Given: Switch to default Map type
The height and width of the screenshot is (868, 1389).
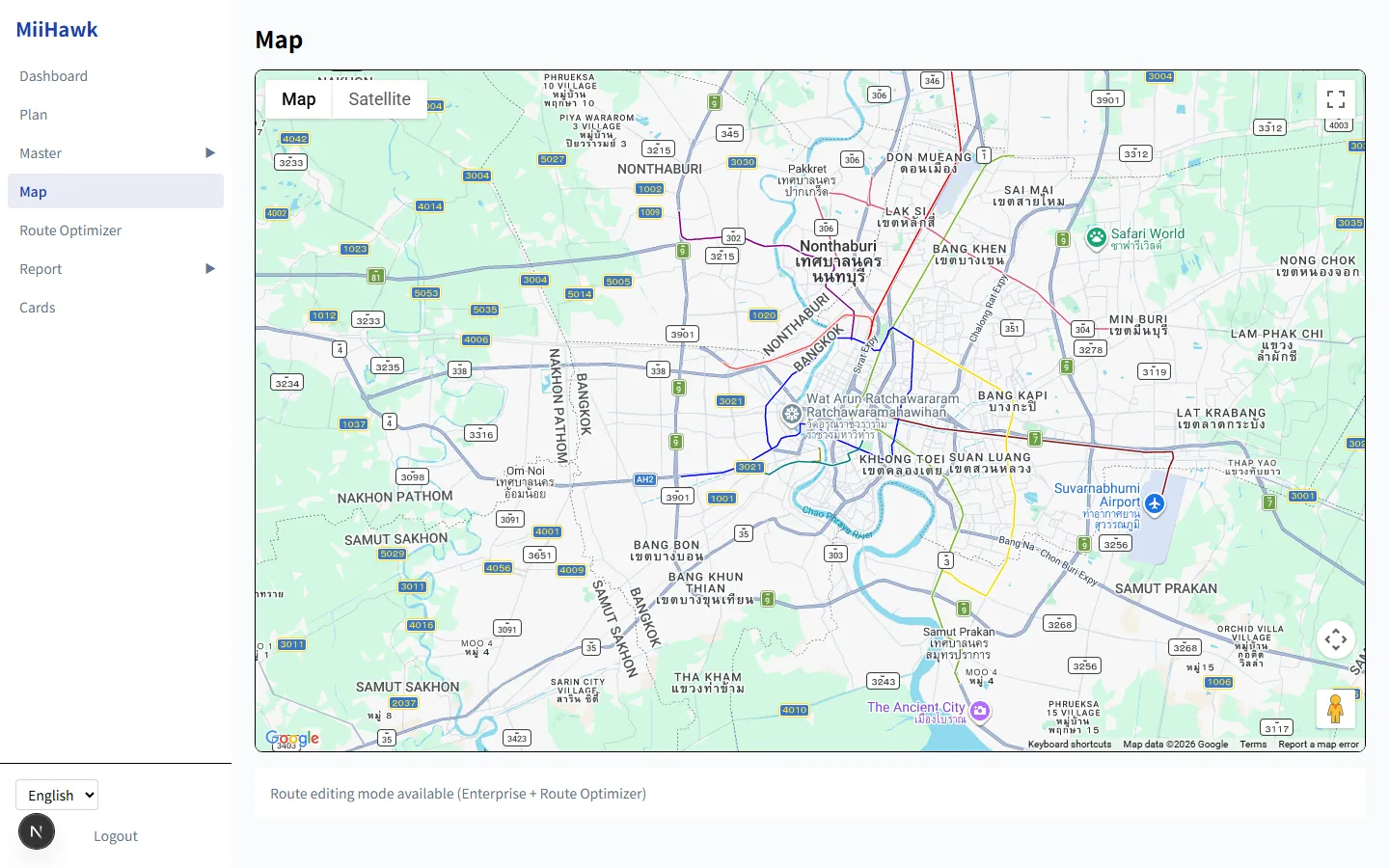Looking at the screenshot, I should [299, 99].
